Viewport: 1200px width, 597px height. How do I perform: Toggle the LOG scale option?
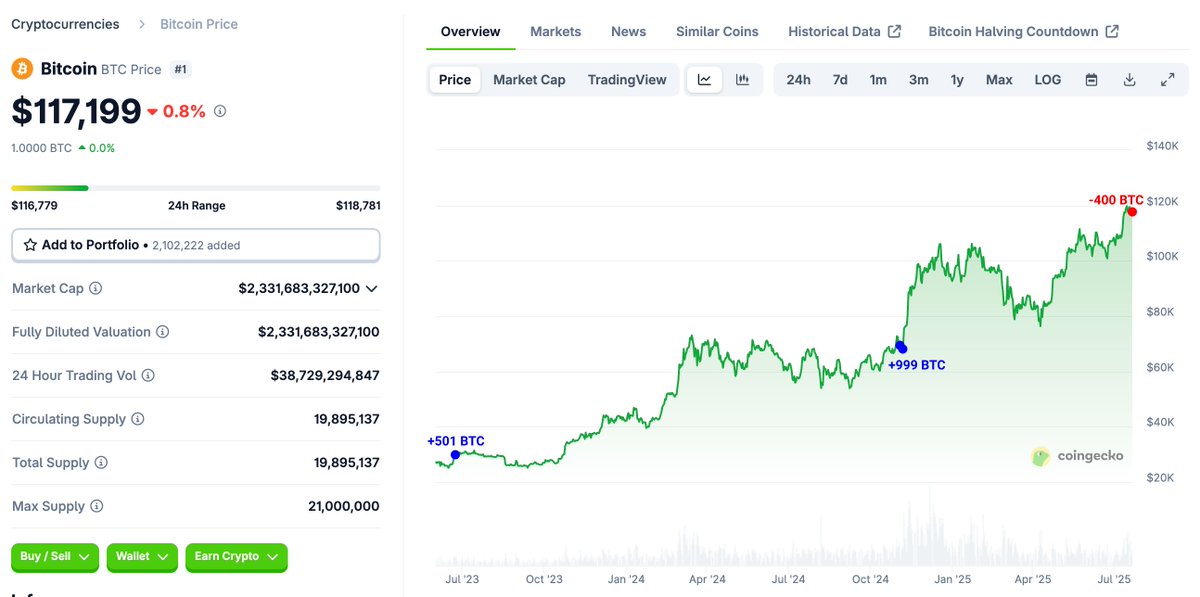coord(1048,80)
